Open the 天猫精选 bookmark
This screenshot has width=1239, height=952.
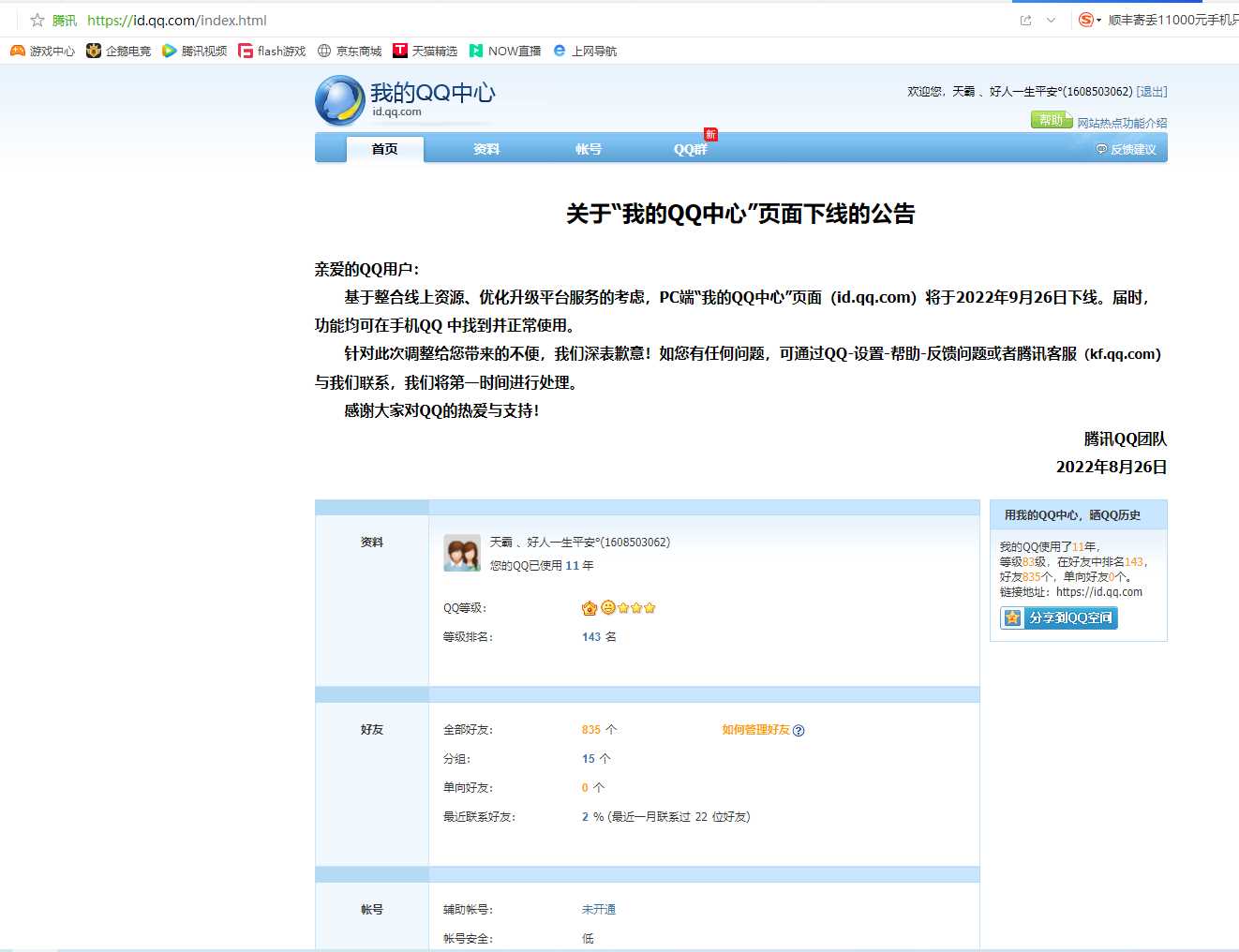425,51
